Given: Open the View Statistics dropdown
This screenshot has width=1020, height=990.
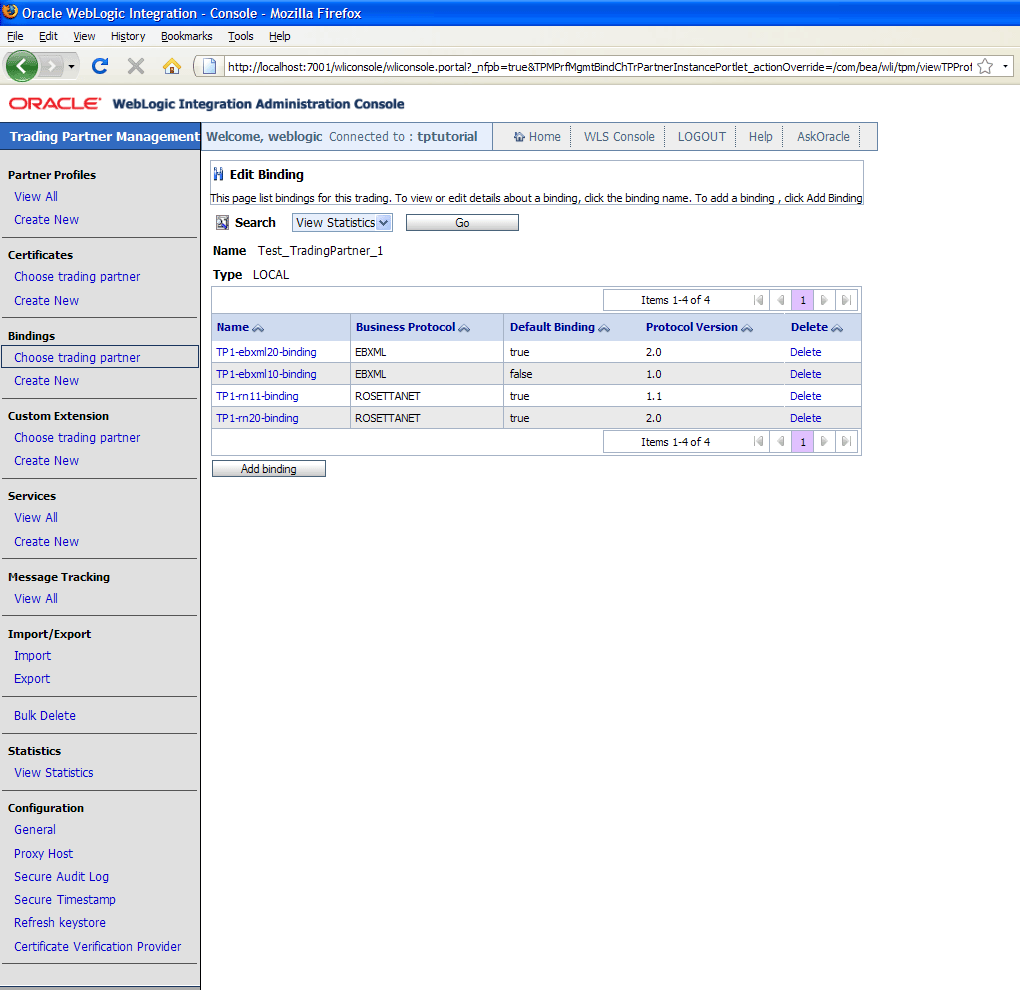Looking at the screenshot, I should point(342,222).
